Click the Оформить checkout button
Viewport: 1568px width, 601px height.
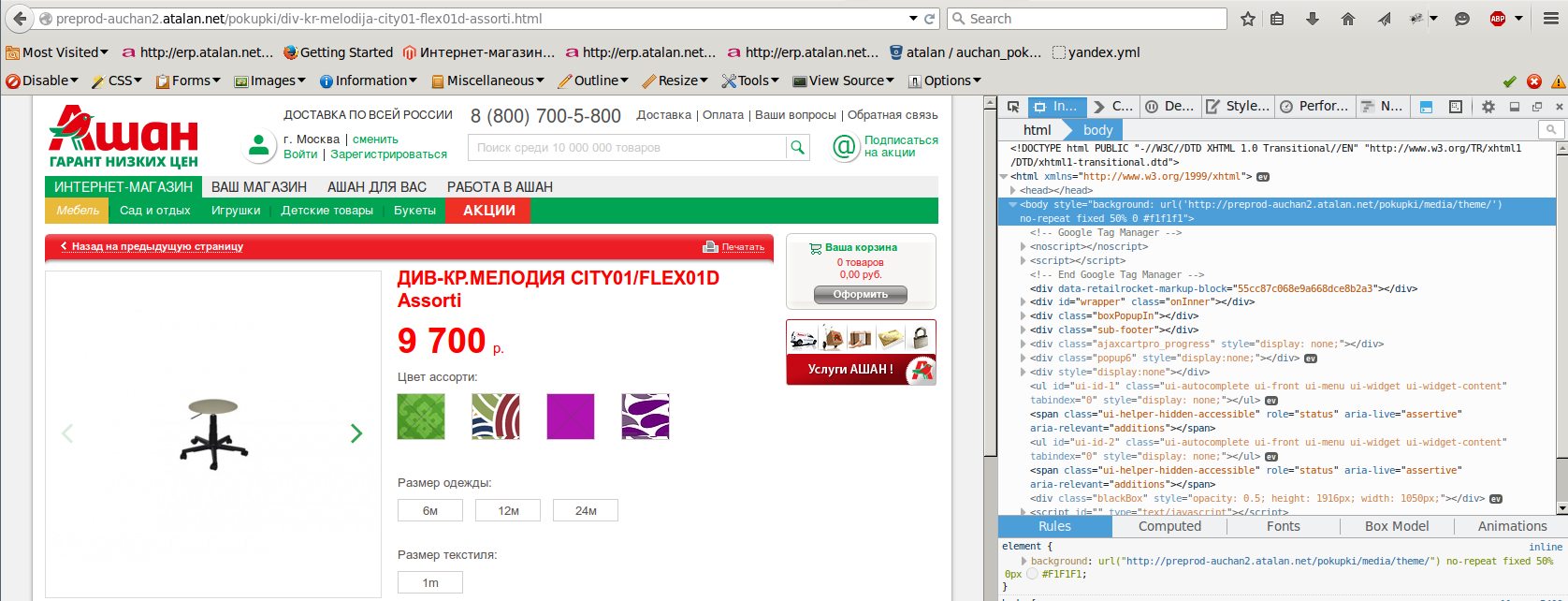[861, 294]
